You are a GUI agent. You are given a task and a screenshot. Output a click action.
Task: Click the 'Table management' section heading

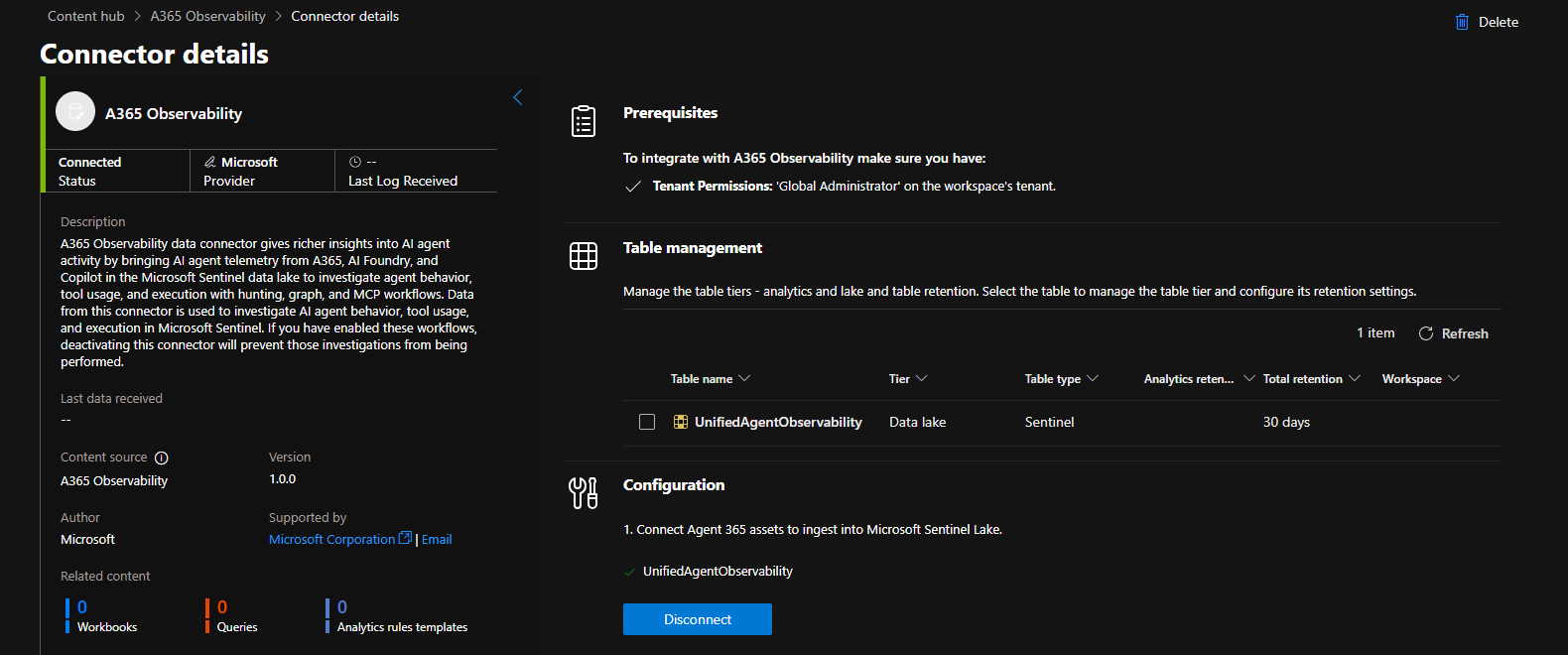point(693,247)
